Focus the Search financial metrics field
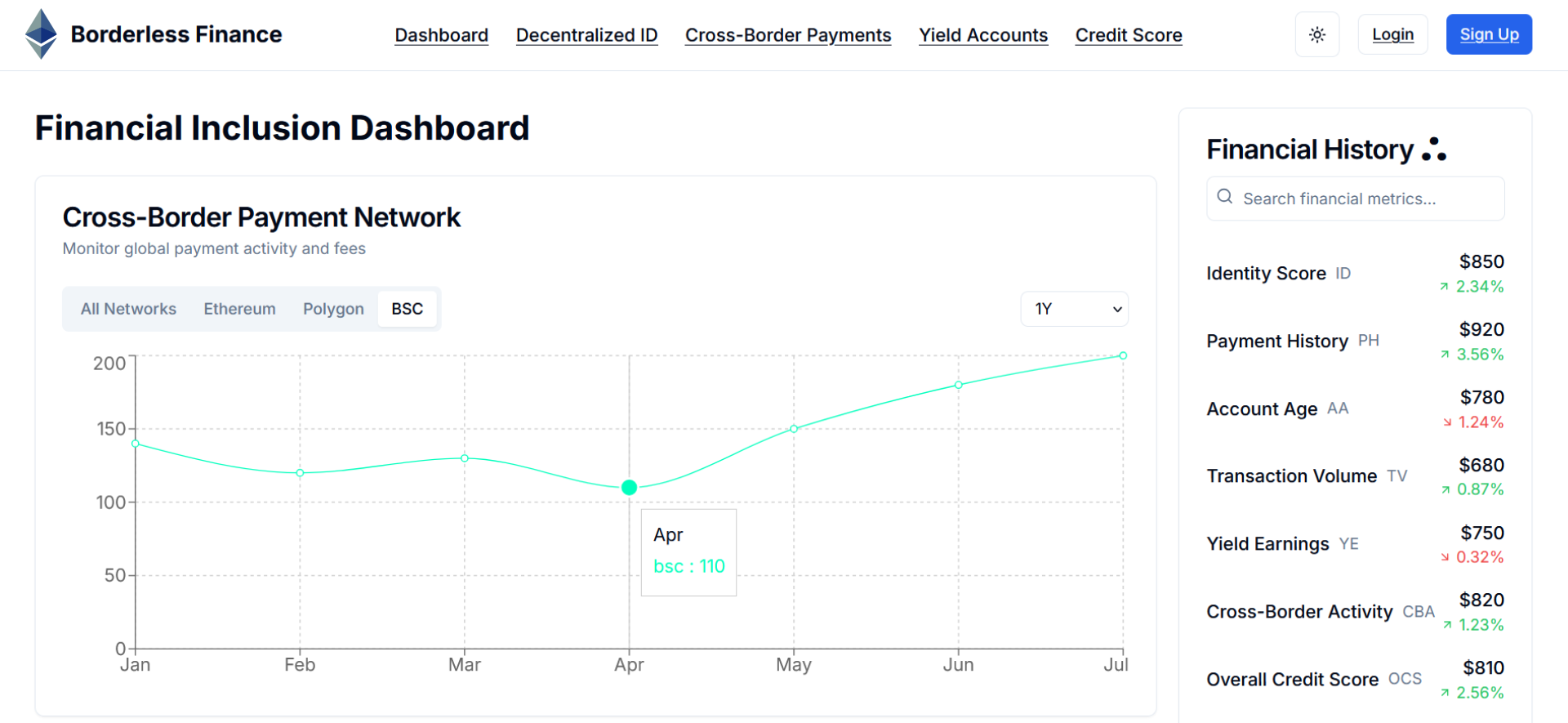The width and height of the screenshot is (1568, 723). click(x=1355, y=199)
